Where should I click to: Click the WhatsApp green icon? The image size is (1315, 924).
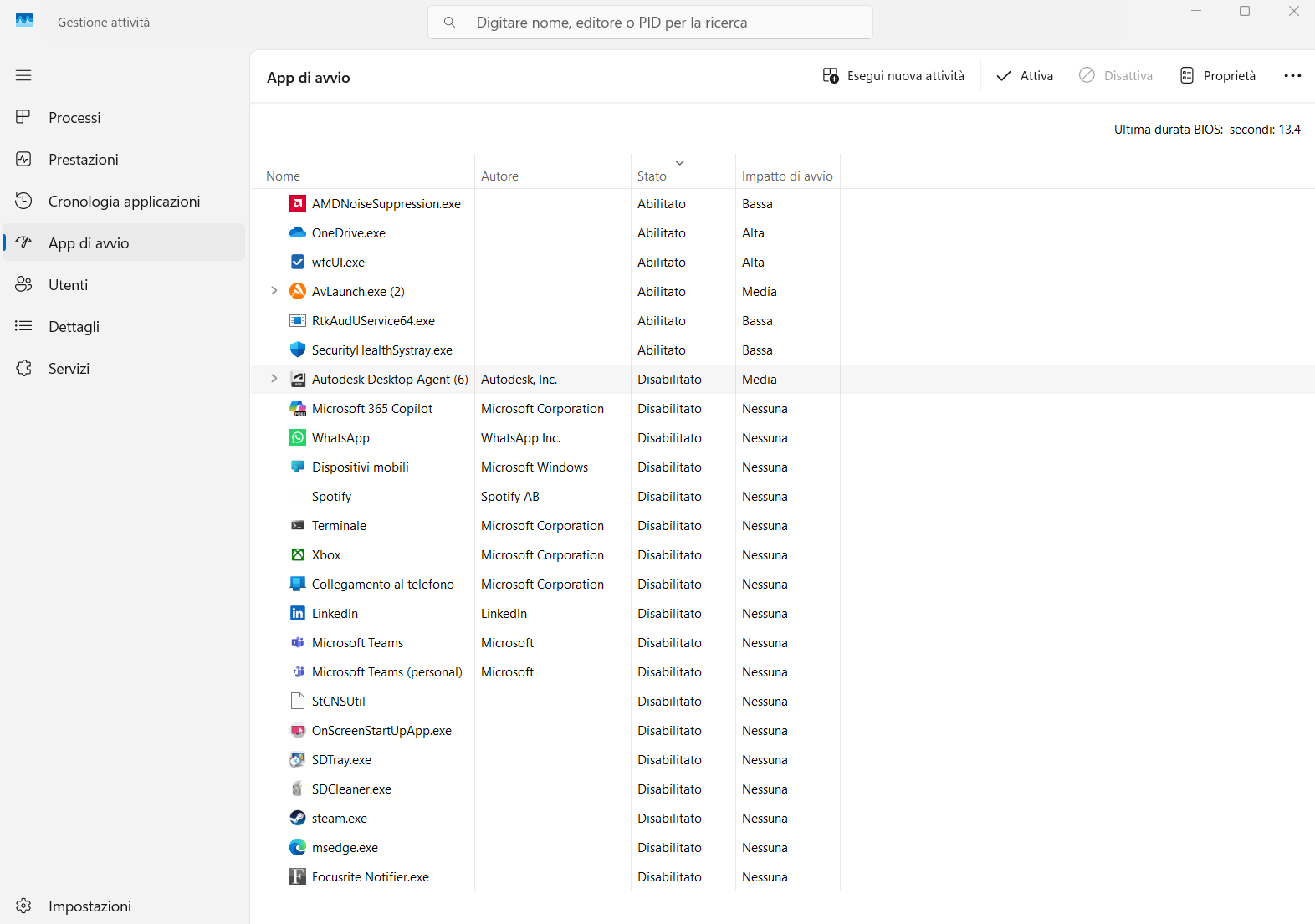coord(298,437)
